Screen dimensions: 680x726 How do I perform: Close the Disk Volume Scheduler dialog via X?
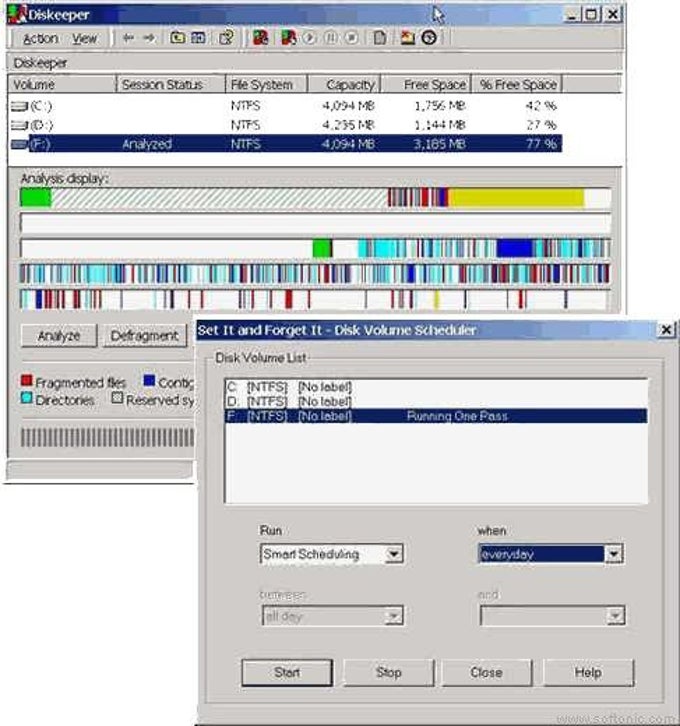(x=666, y=330)
